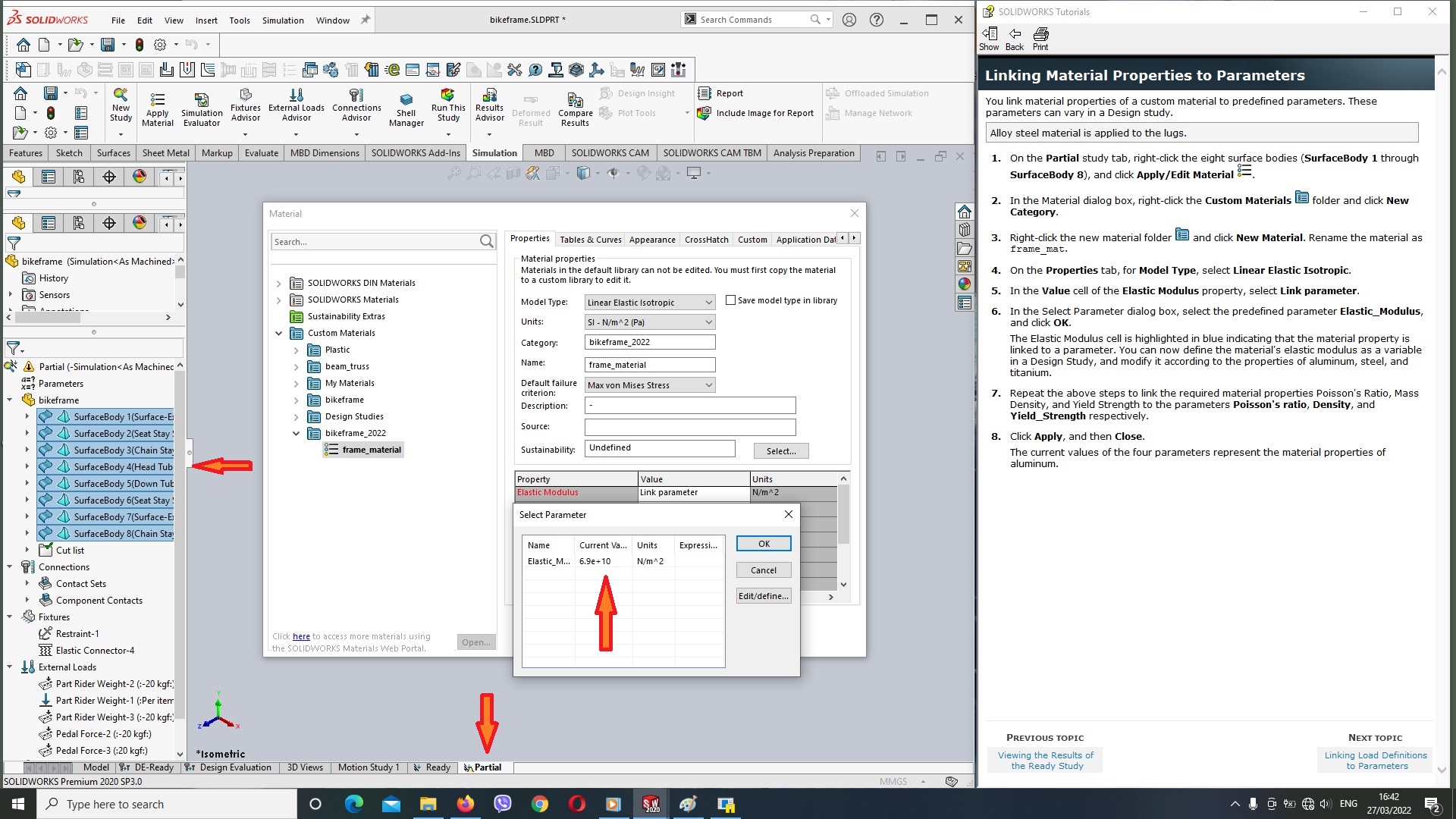This screenshot has height=819, width=1456.
Task: Expand SOLIDWORKS DIN Materials folder
Action: (278, 284)
